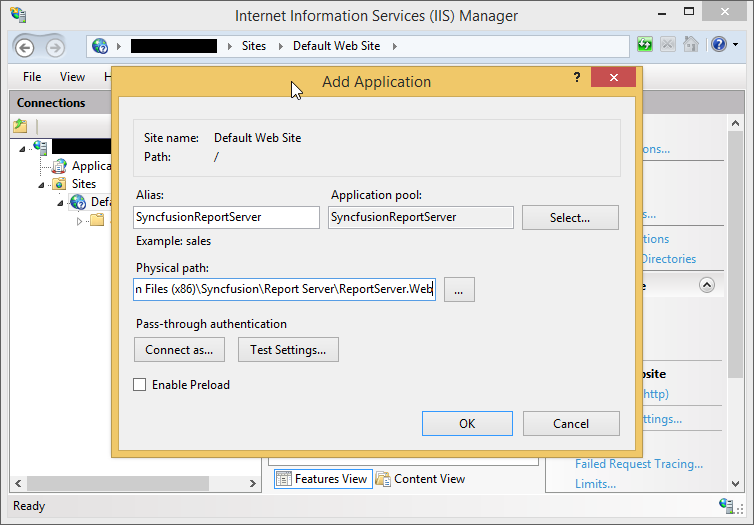Collapse the Sites tree node
754x525 pixels.
pyautogui.click(x=41, y=185)
